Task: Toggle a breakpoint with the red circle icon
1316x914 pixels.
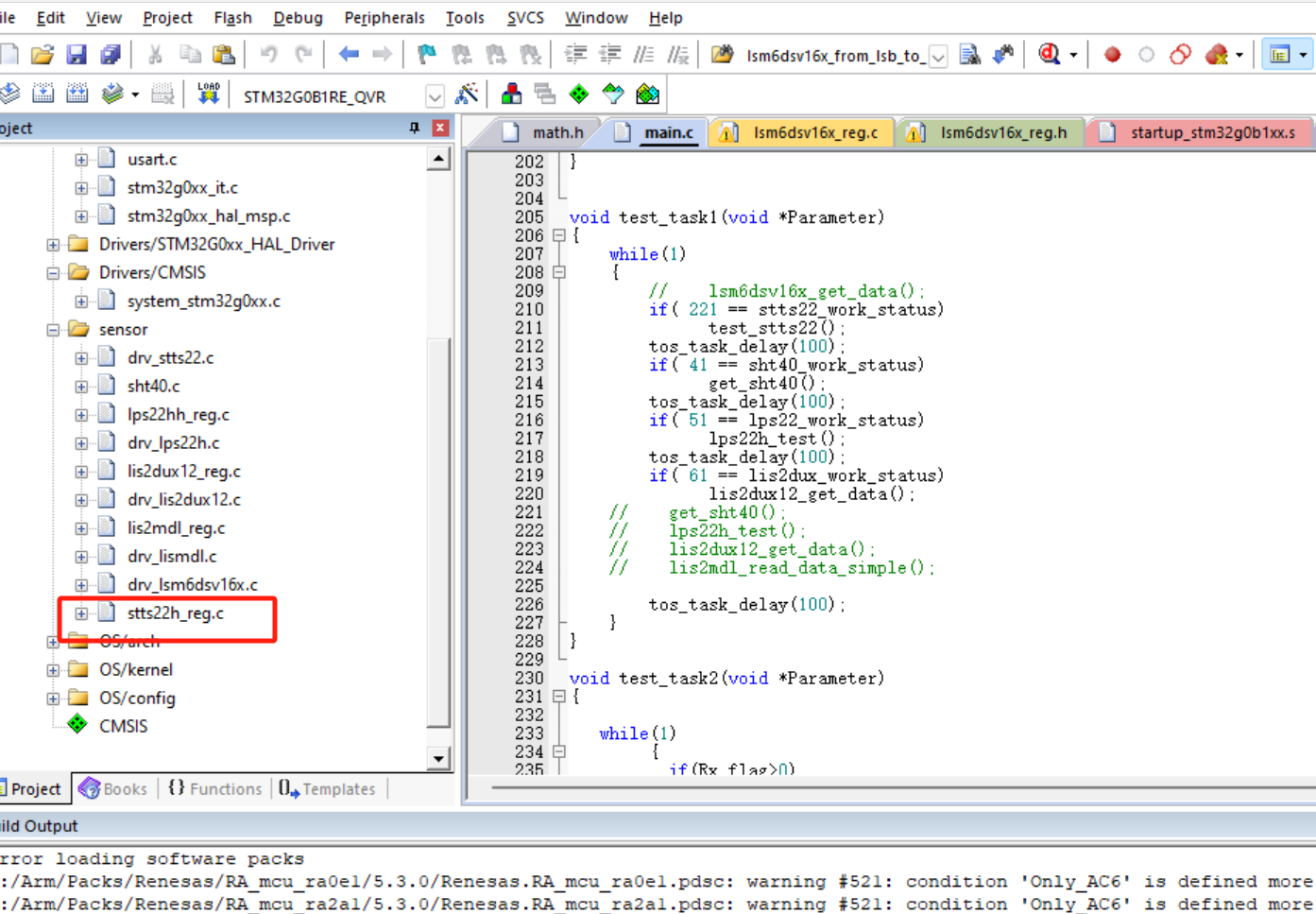Action: coord(1112,55)
